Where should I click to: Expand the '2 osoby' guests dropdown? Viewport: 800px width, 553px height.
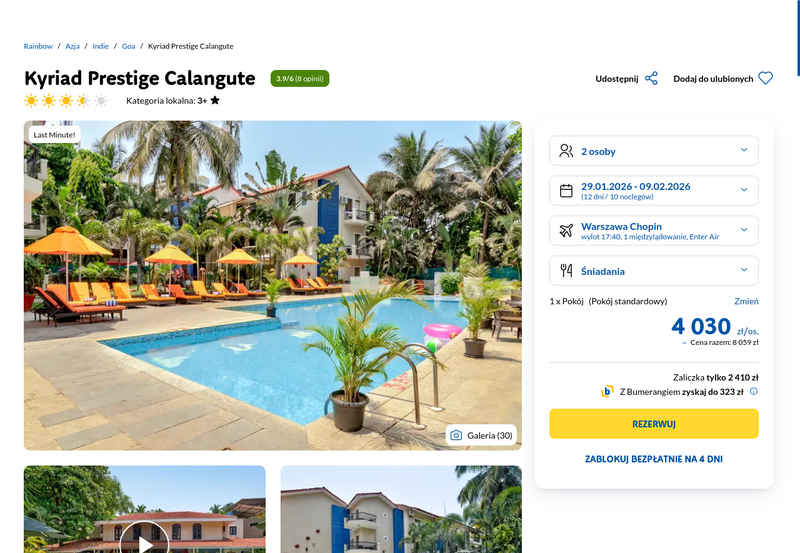654,150
